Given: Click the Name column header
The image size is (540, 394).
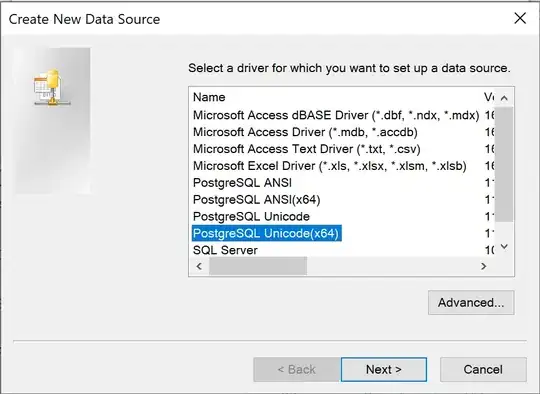Looking at the screenshot, I should pyautogui.click(x=209, y=97).
